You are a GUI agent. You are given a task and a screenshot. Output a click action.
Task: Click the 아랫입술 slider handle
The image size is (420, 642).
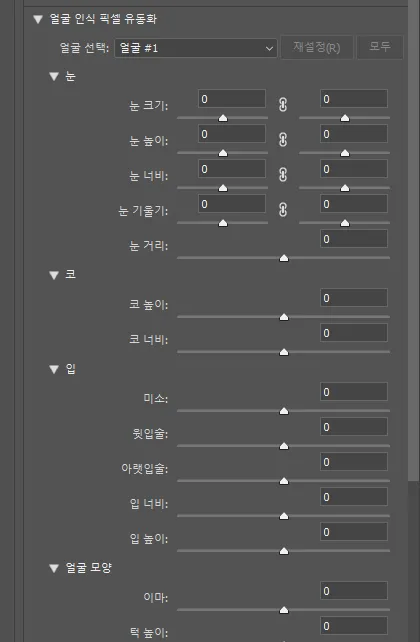tap(284, 481)
